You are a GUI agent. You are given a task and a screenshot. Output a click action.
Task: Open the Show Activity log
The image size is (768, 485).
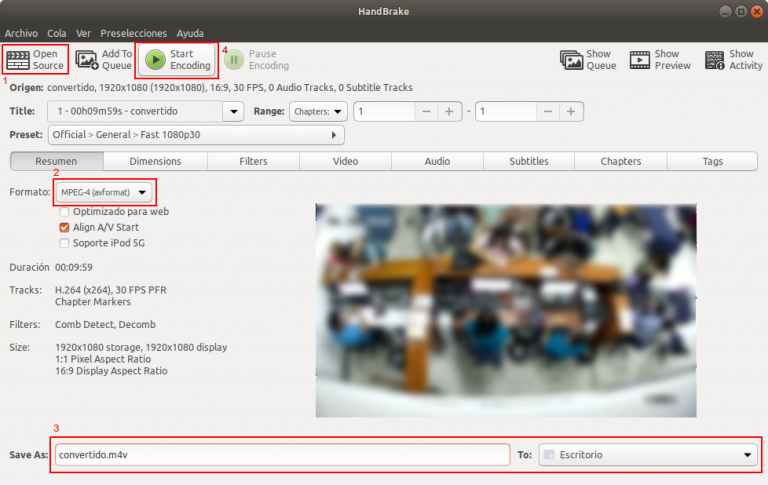pos(734,60)
